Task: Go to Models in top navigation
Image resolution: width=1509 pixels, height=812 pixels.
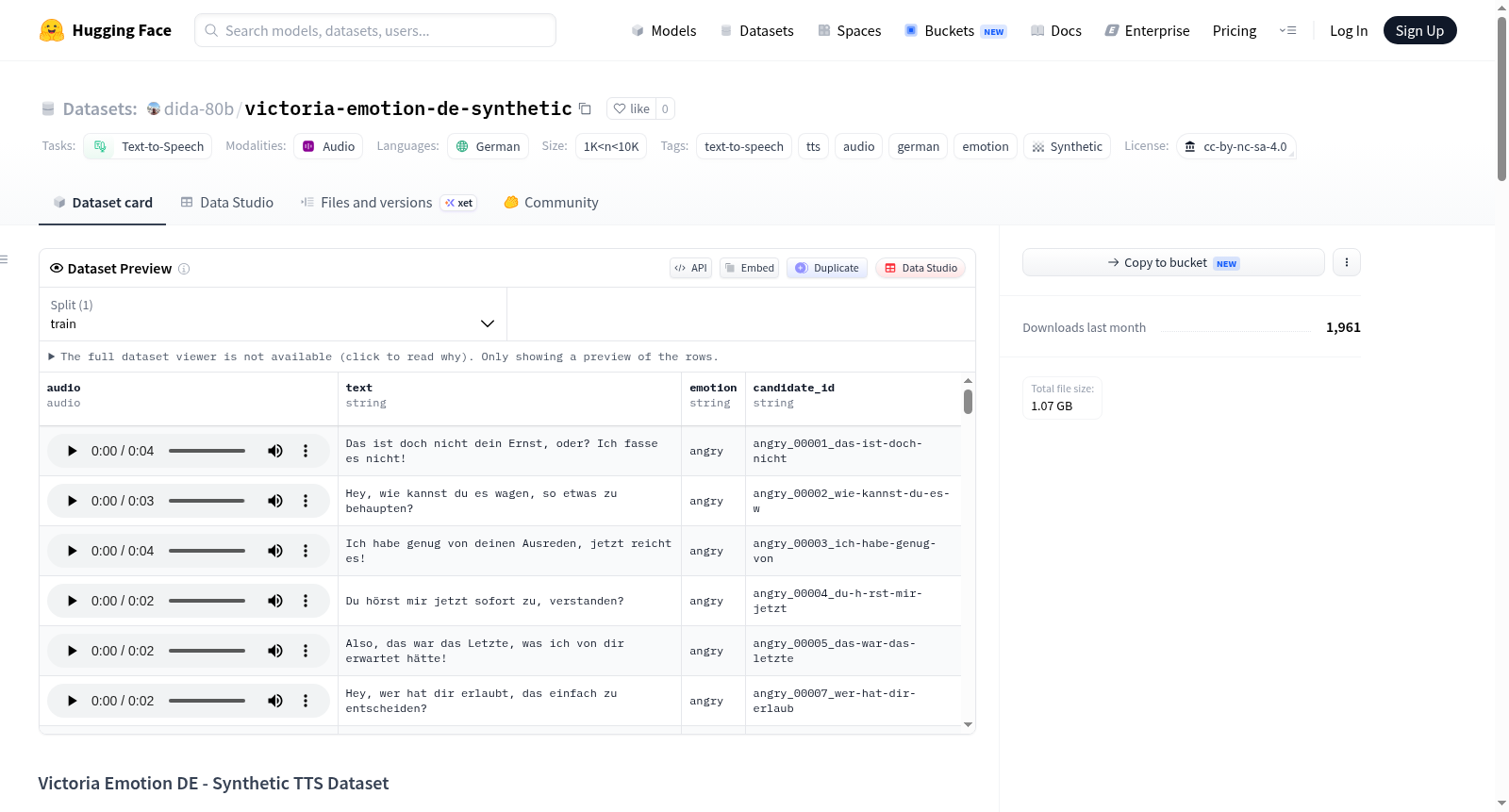Action: (x=664, y=31)
